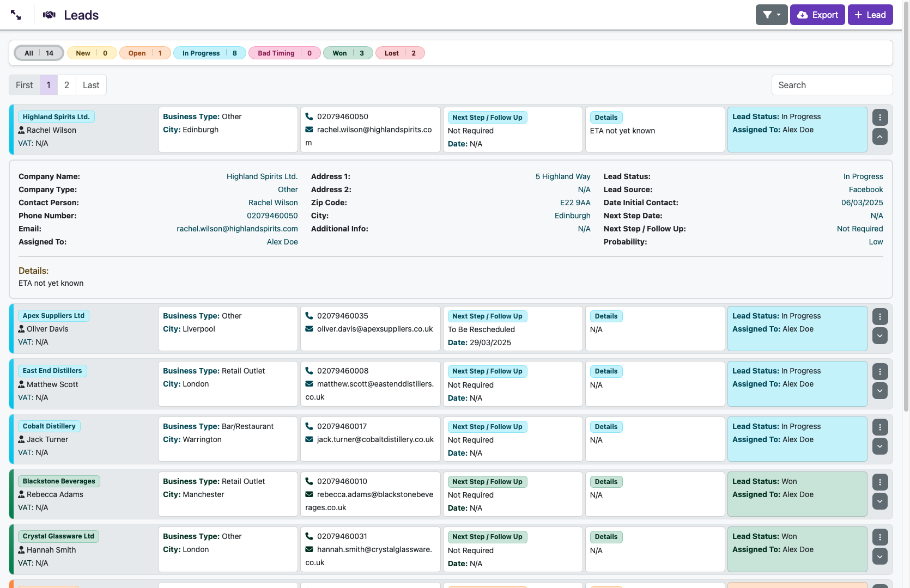Click the add Lead button
910x588 pixels.
pyautogui.click(x=869, y=15)
